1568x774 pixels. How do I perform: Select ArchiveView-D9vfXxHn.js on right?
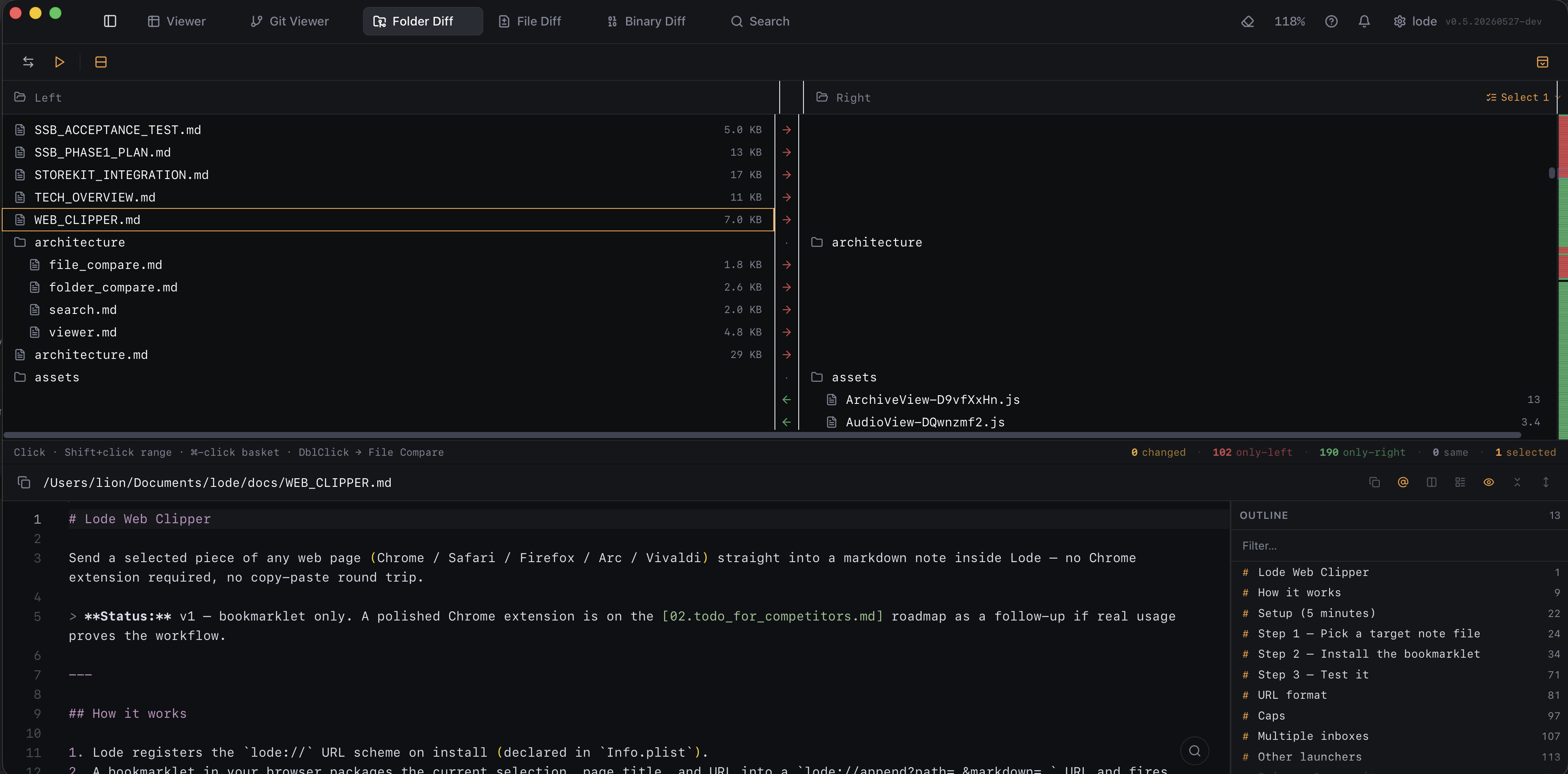coord(1177,400)
